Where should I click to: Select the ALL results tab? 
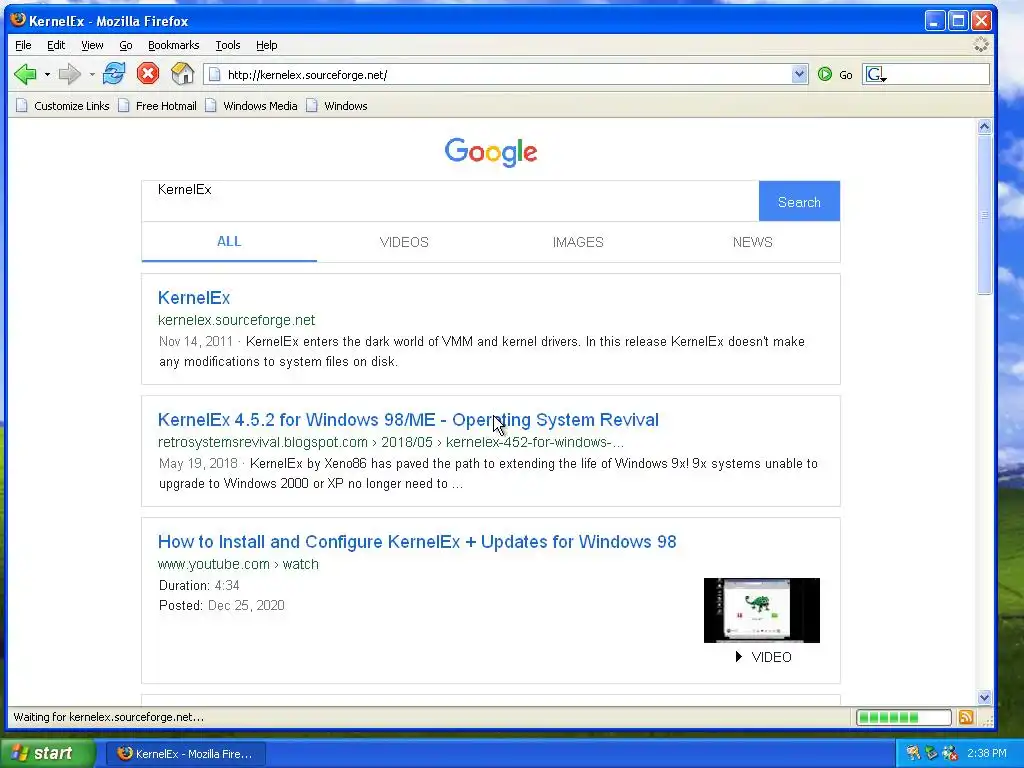229,242
